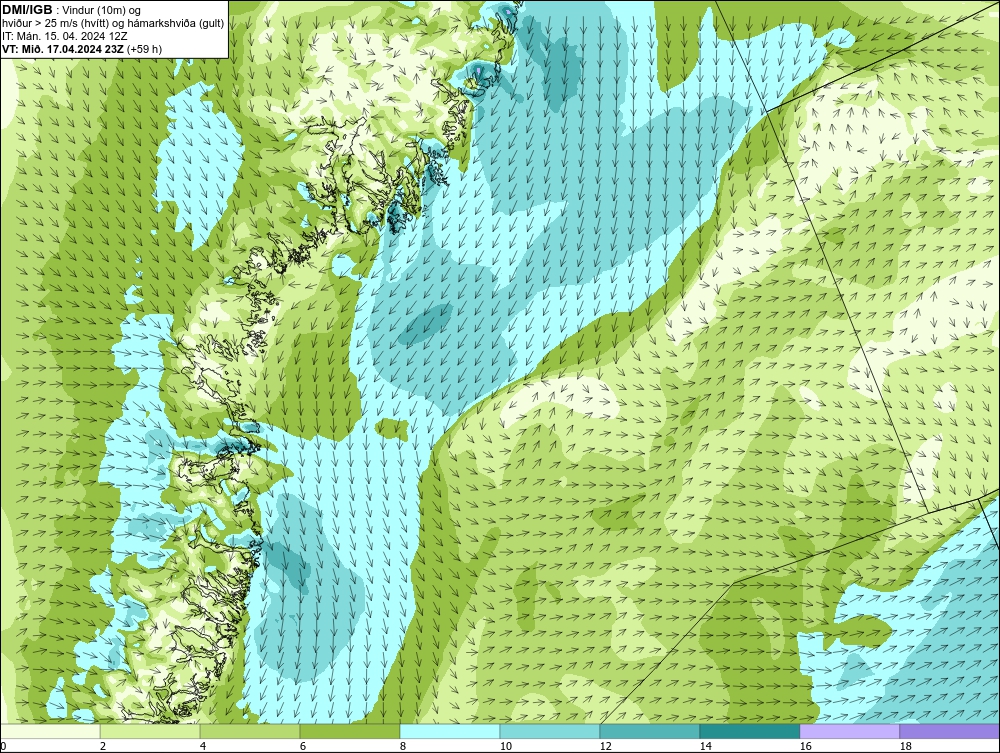Click the DMI/IGB title text
This screenshot has width=1000, height=753.
tap(27, 10)
